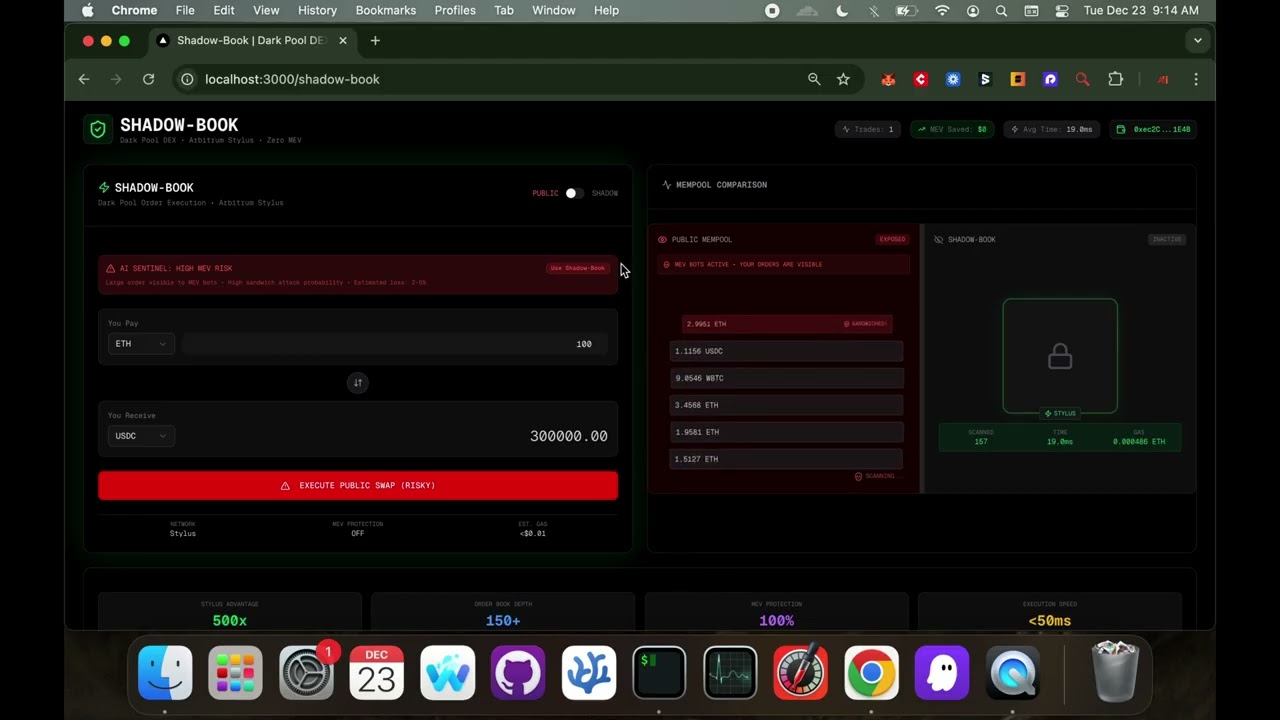Open the Extensions puzzle piece menu
The image size is (1280, 720).
pos(1116,79)
